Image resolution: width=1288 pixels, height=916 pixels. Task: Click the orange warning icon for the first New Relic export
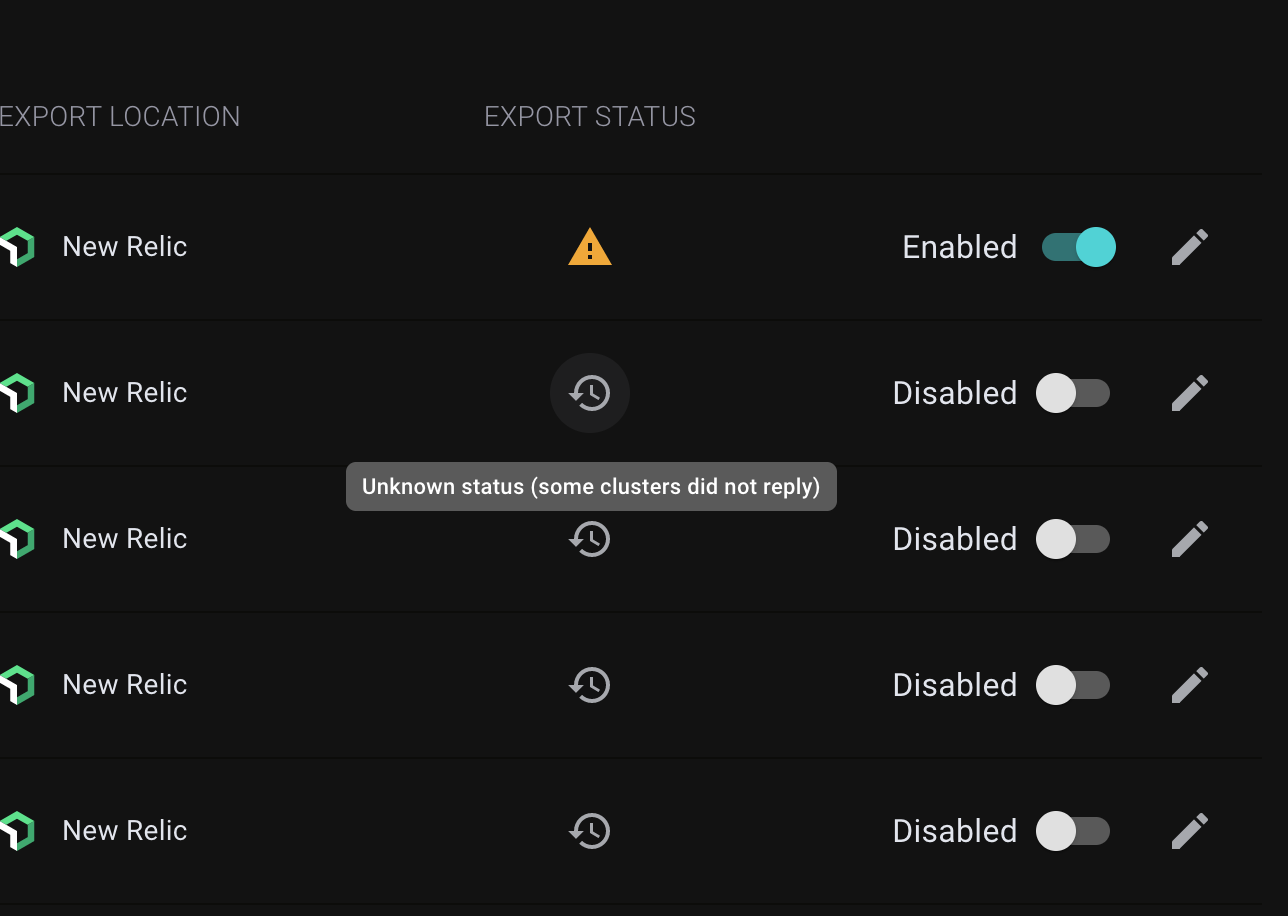click(x=590, y=247)
